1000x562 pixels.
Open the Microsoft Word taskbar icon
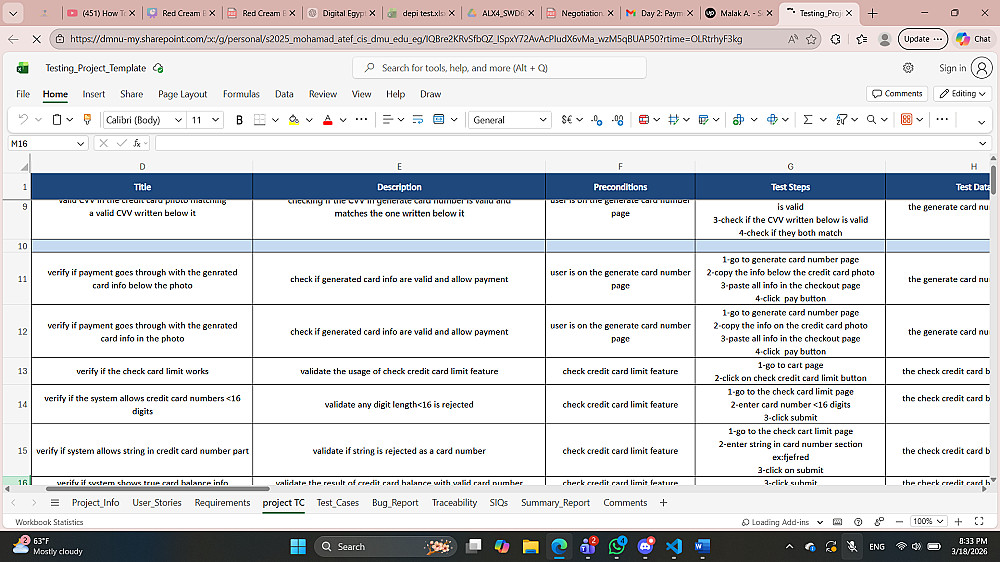(702, 547)
